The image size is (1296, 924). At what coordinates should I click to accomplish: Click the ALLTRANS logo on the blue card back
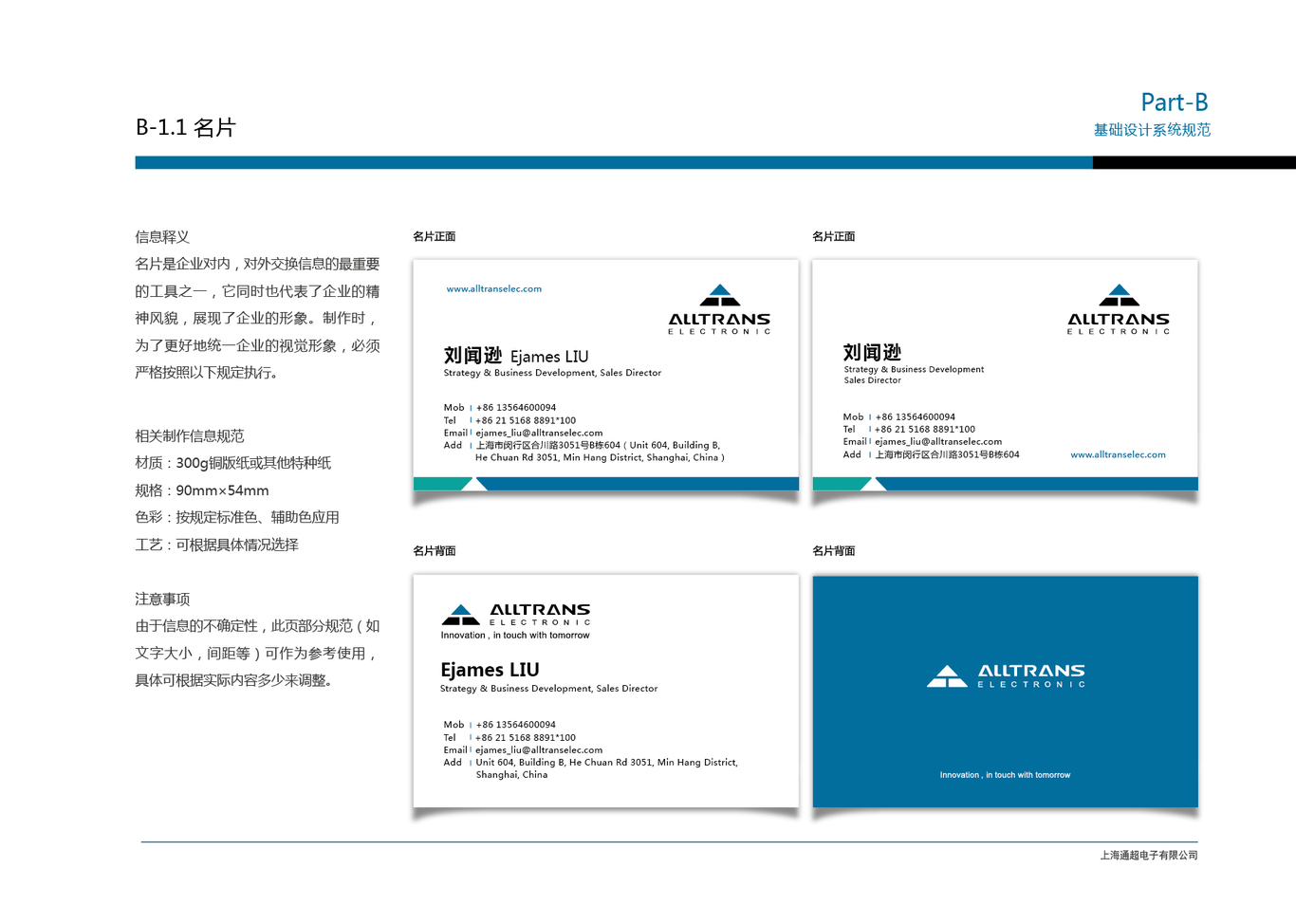(x=1006, y=676)
